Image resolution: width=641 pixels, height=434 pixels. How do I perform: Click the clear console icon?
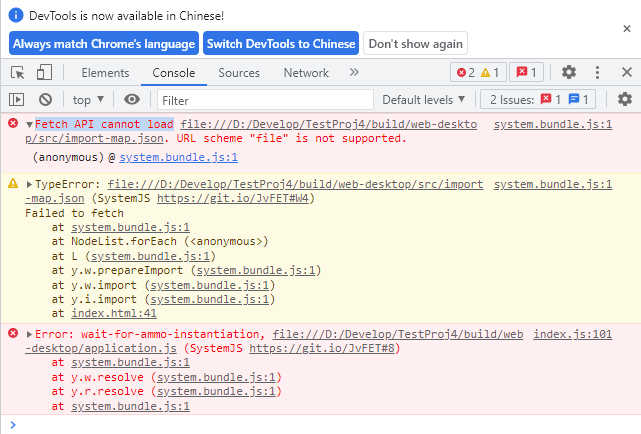(x=45, y=99)
